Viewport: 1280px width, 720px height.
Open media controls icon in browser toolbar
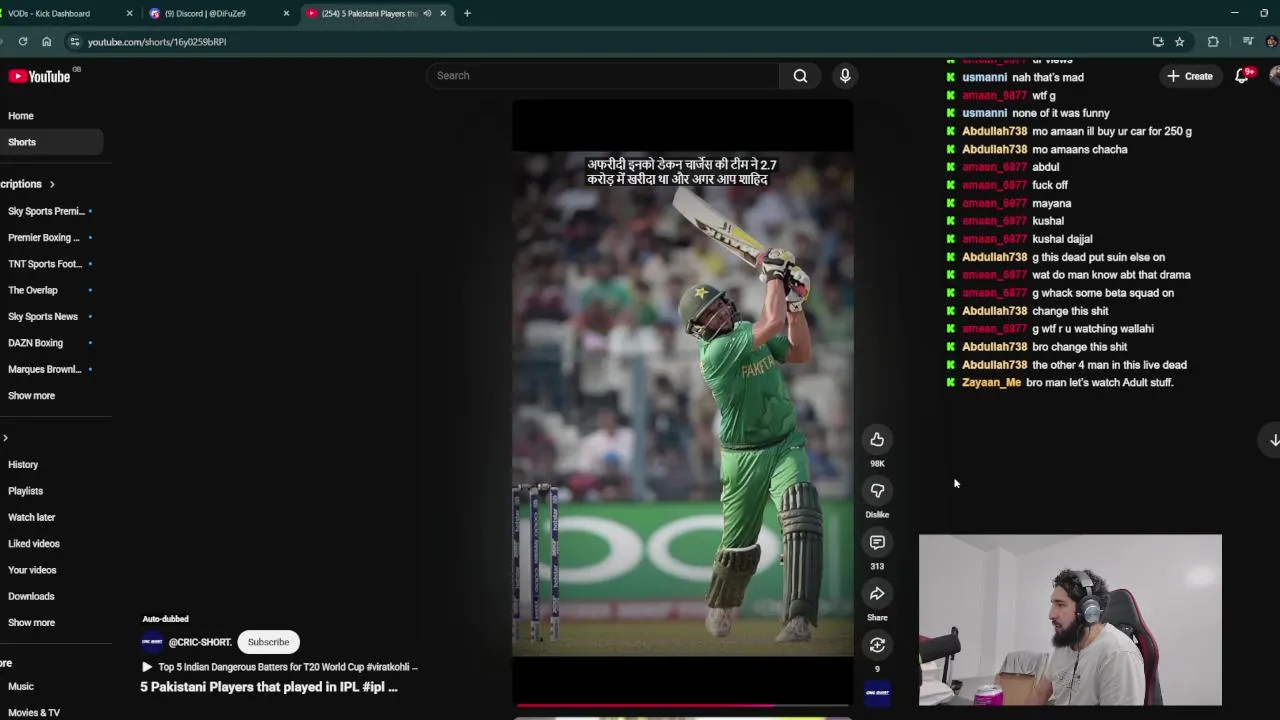[x=1248, y=42]
